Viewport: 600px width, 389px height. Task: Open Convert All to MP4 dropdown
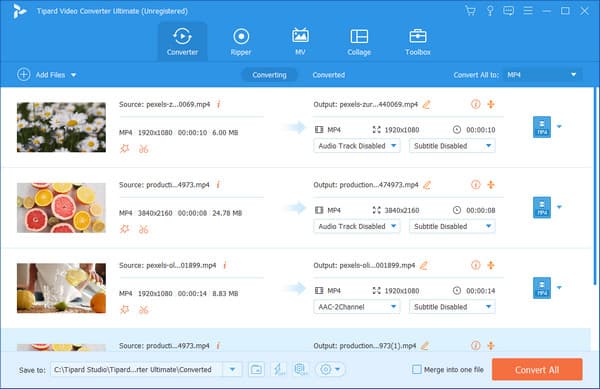coord(543,75)
